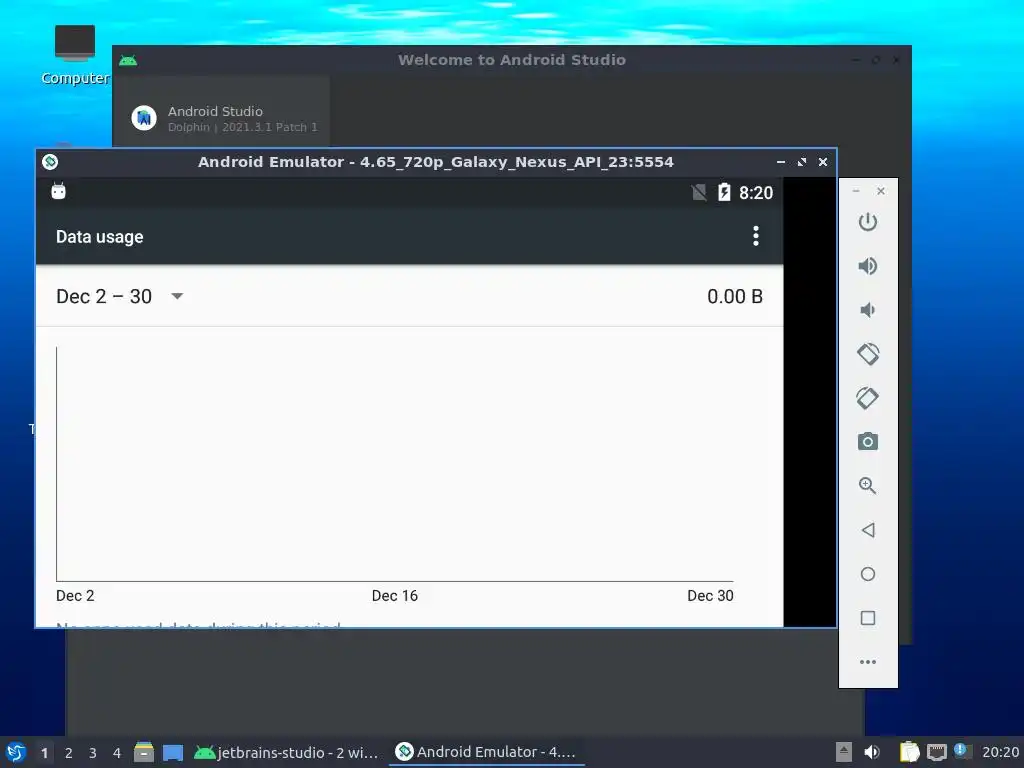Click the Android icon in welcome window titlebar
1024x768 pixels.
point(128,60)
